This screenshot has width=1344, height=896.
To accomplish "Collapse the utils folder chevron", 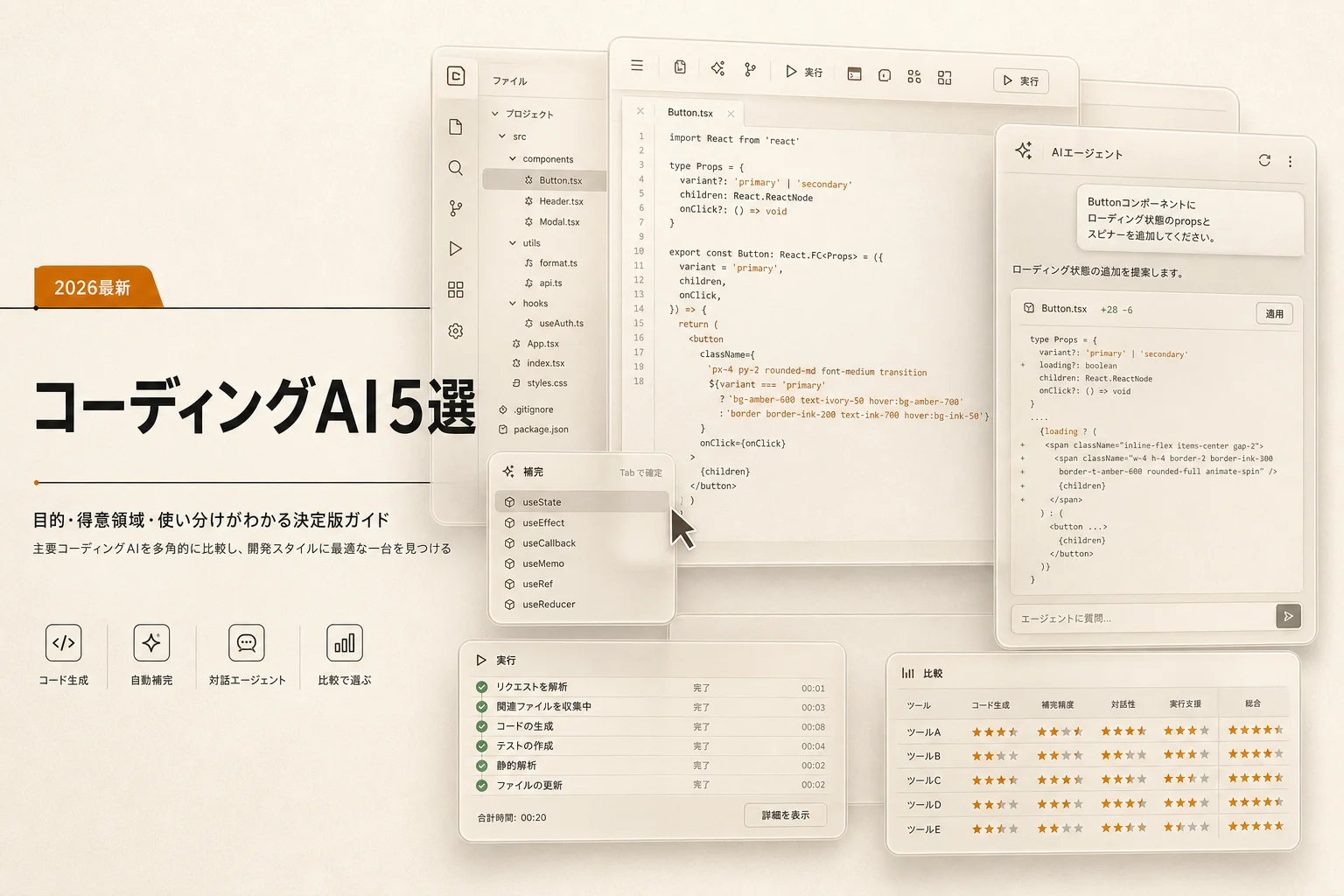I will 513,243.
